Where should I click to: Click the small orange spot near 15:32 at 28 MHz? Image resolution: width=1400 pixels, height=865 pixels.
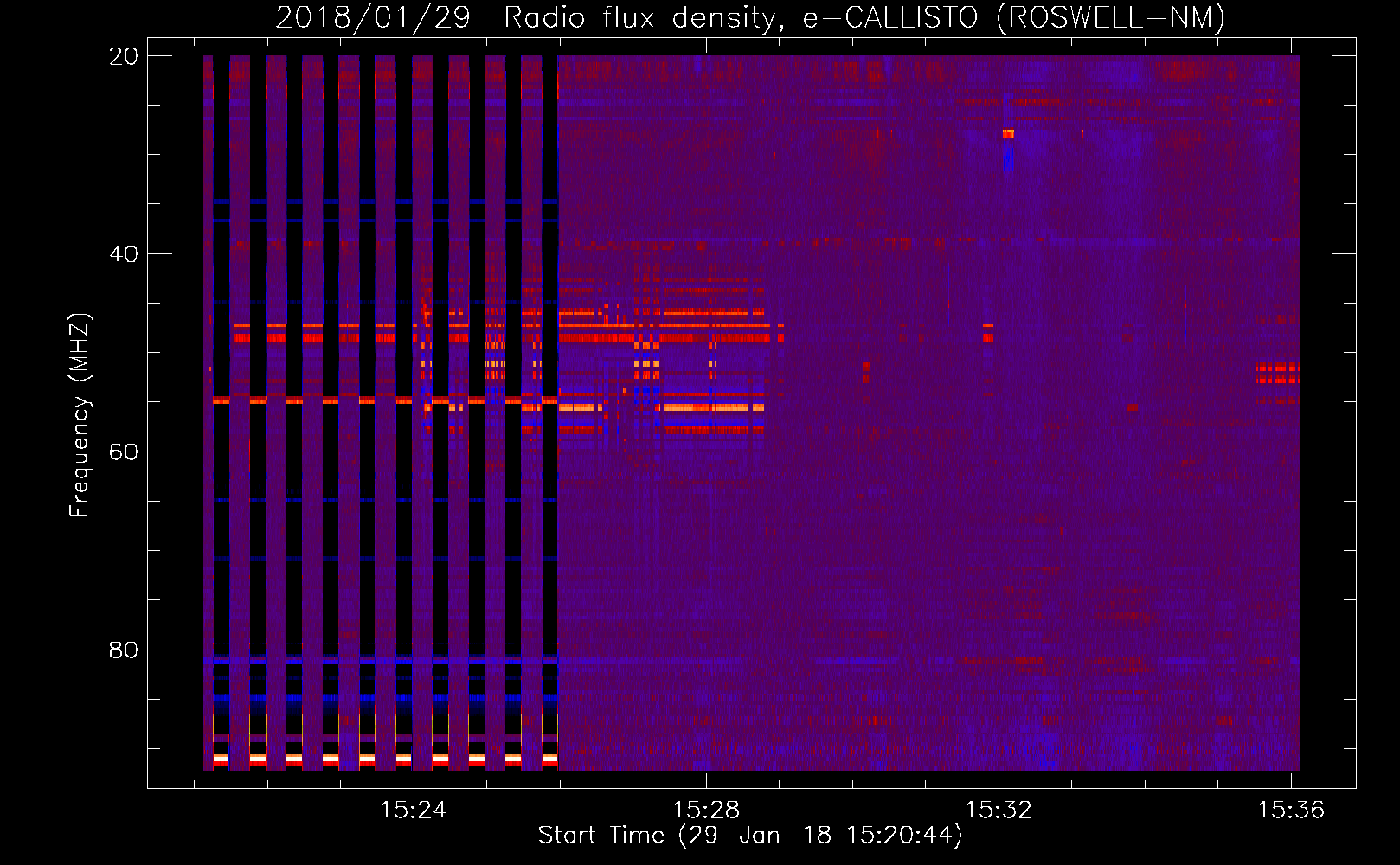1008,133
